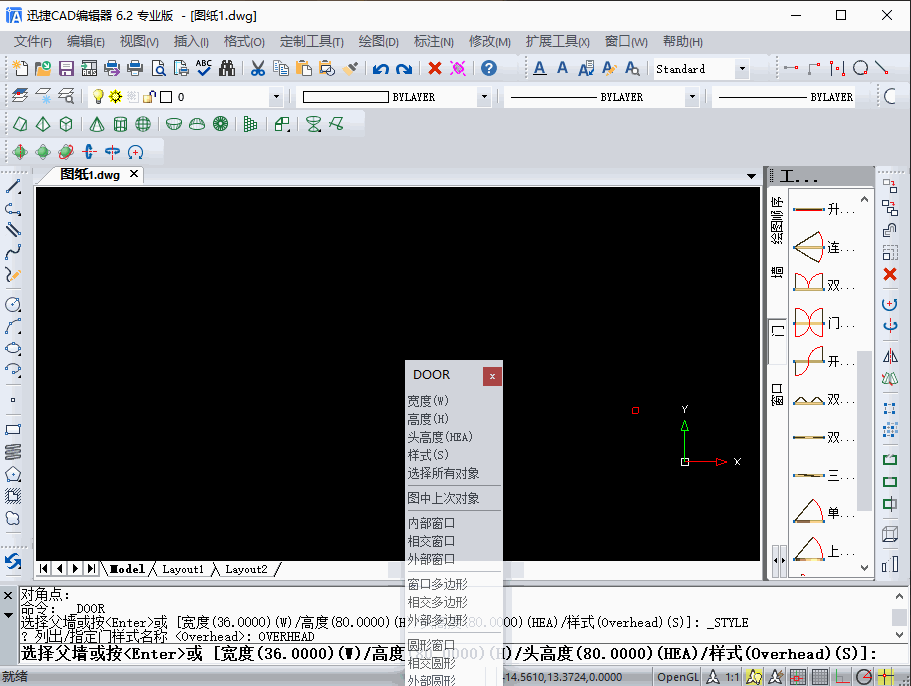Click the red X delete icon
Viewport: 911px width, 686px height.
[x=435, y=69]
